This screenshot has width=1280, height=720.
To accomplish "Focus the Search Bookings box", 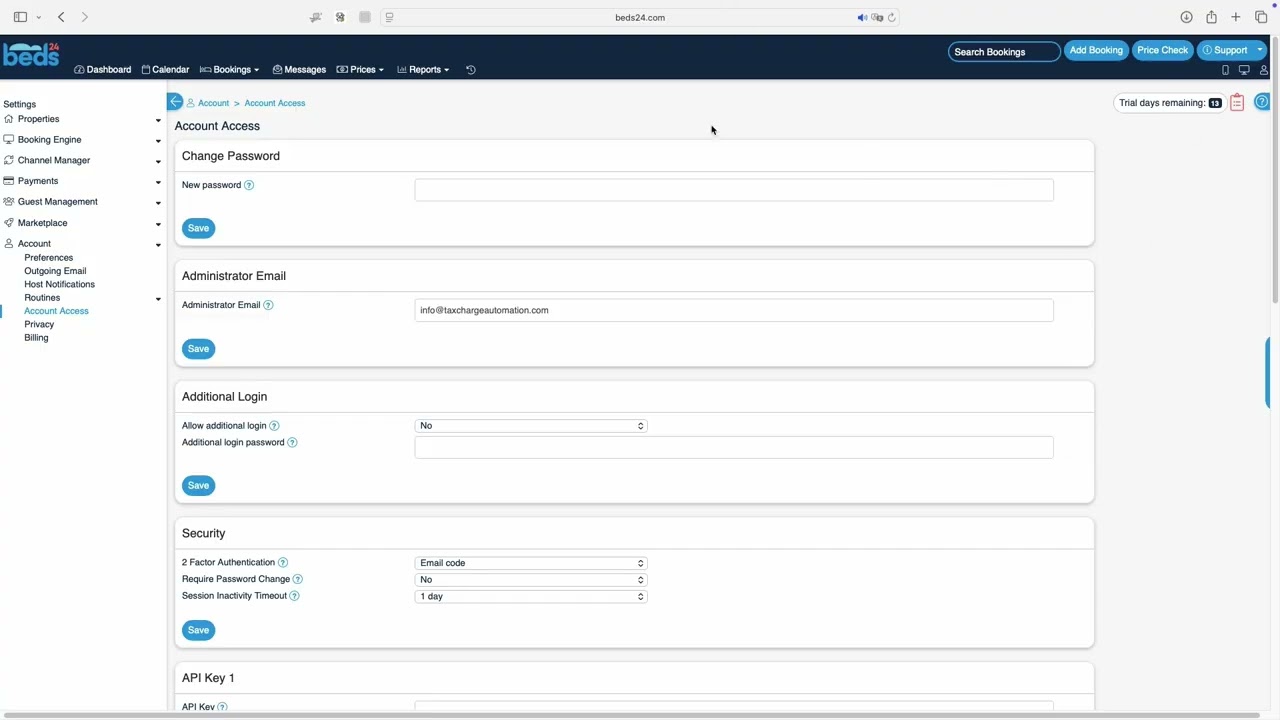I will (1004, 51).
